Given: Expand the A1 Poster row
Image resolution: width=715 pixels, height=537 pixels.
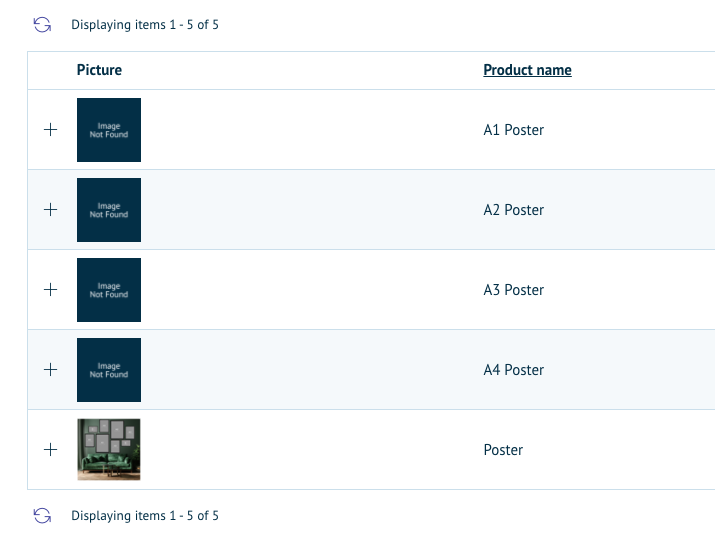Looking at the screenshot, I should click(x=51, y=130).
